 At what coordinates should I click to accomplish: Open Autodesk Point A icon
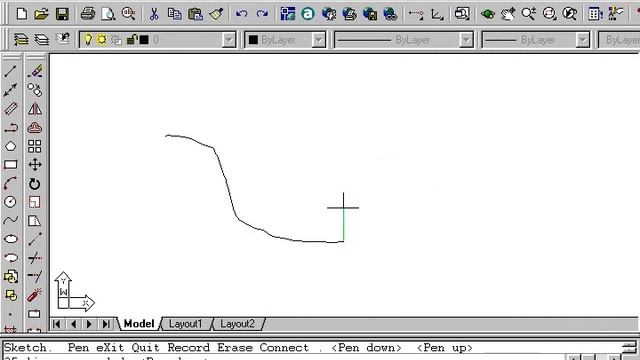308,14
